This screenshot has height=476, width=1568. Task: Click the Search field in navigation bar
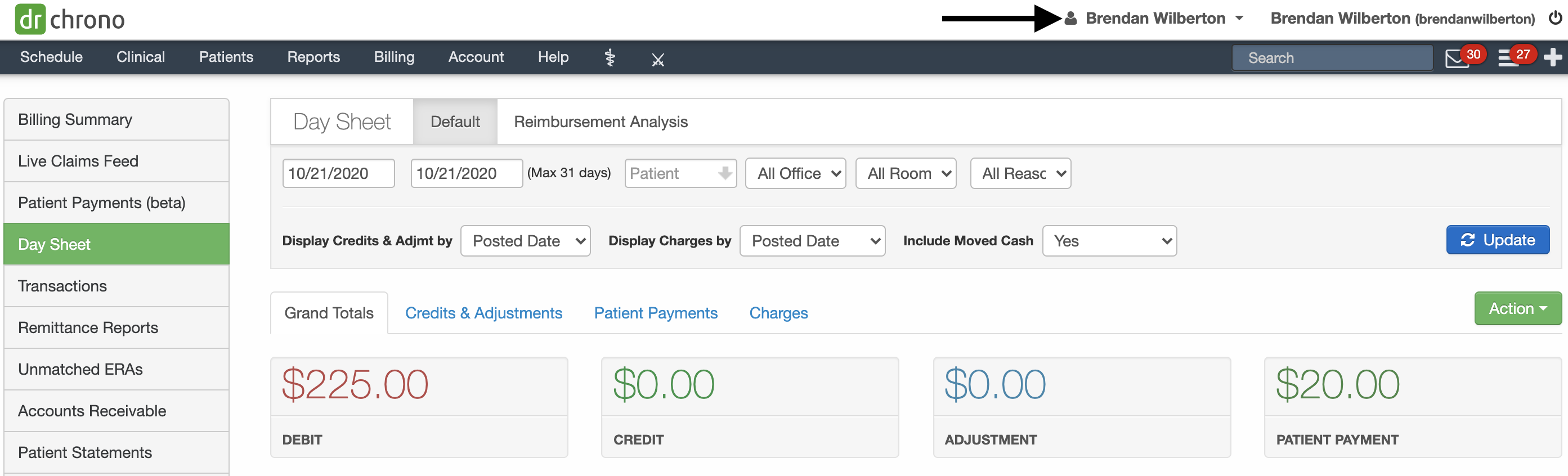tap(1332, 58)
